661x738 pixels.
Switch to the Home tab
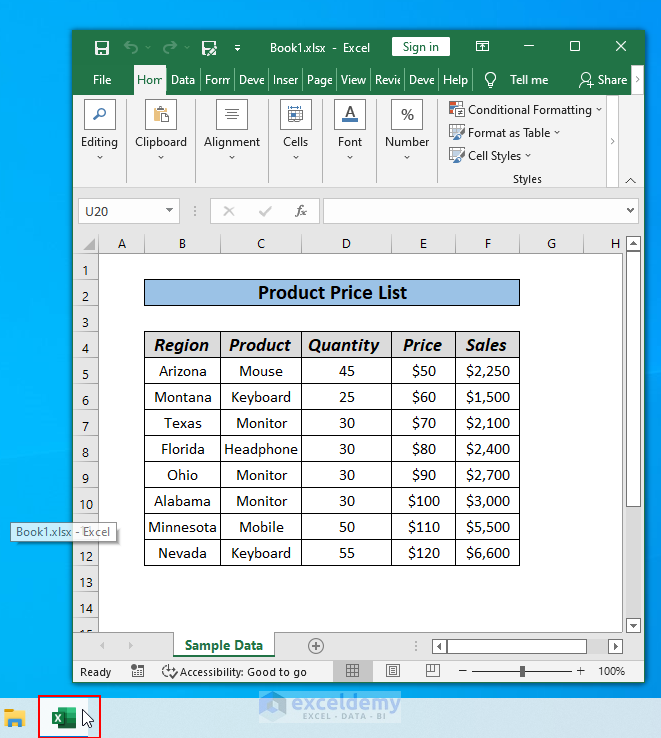(150, 80)
